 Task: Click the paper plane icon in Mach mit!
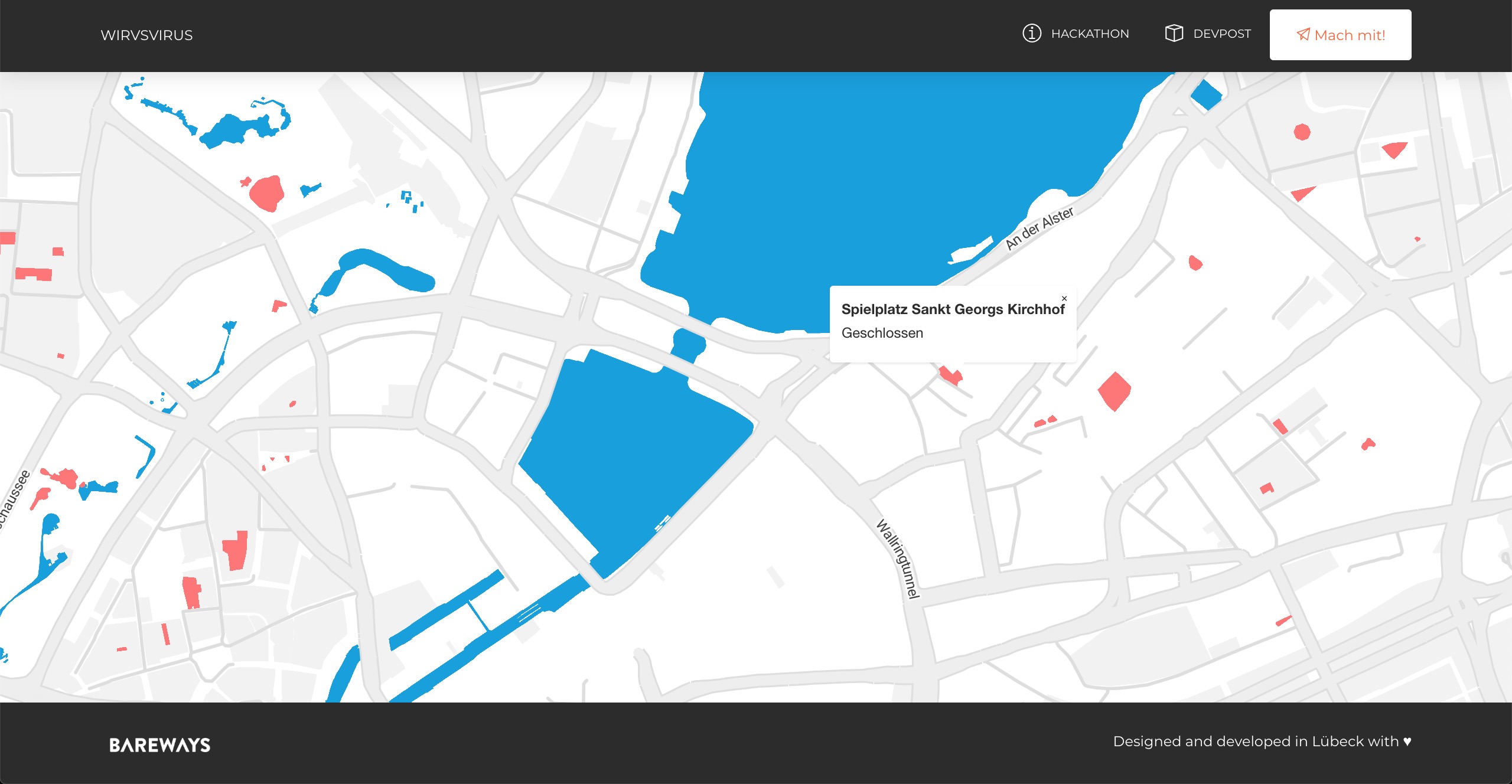pyautogui.click(x=1303, y=35)
